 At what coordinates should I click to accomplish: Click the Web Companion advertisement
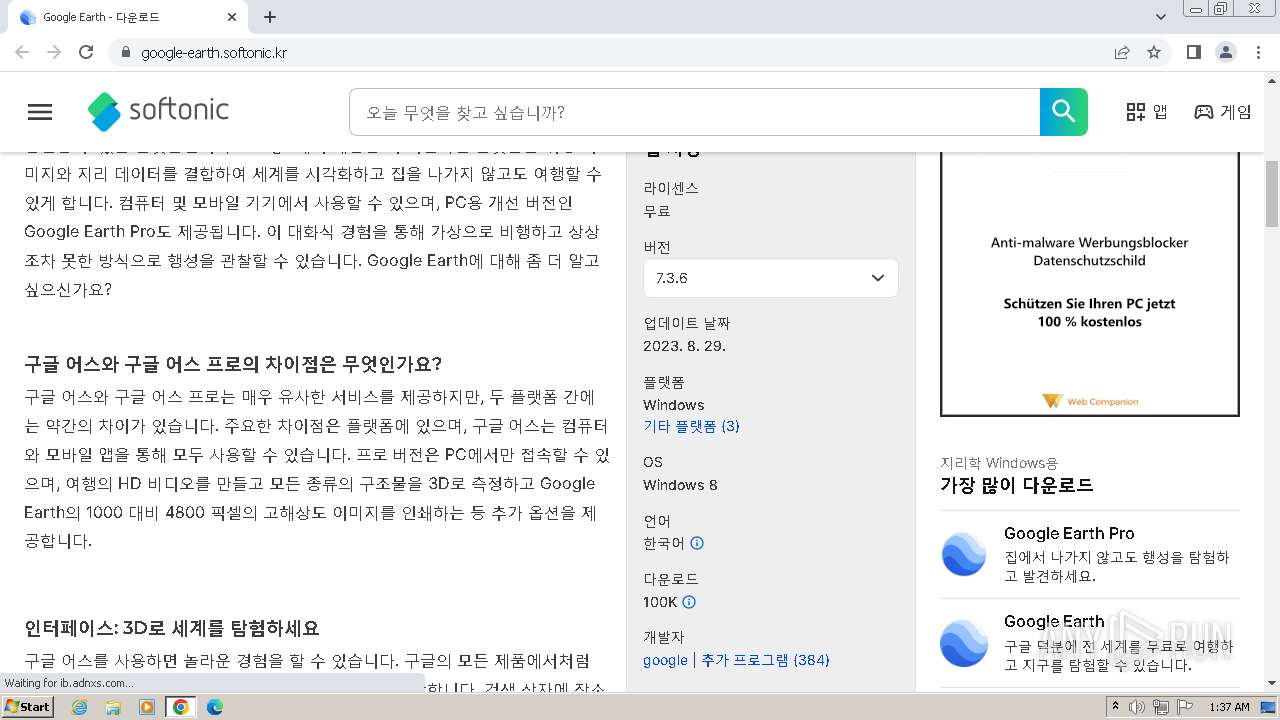(1090, 285)
